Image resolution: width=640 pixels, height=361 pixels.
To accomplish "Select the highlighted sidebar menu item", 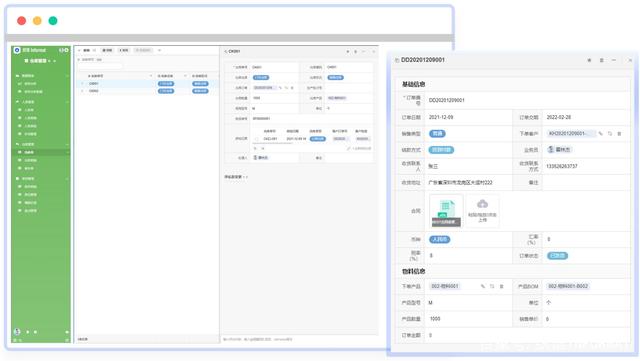I will point(41,152).
